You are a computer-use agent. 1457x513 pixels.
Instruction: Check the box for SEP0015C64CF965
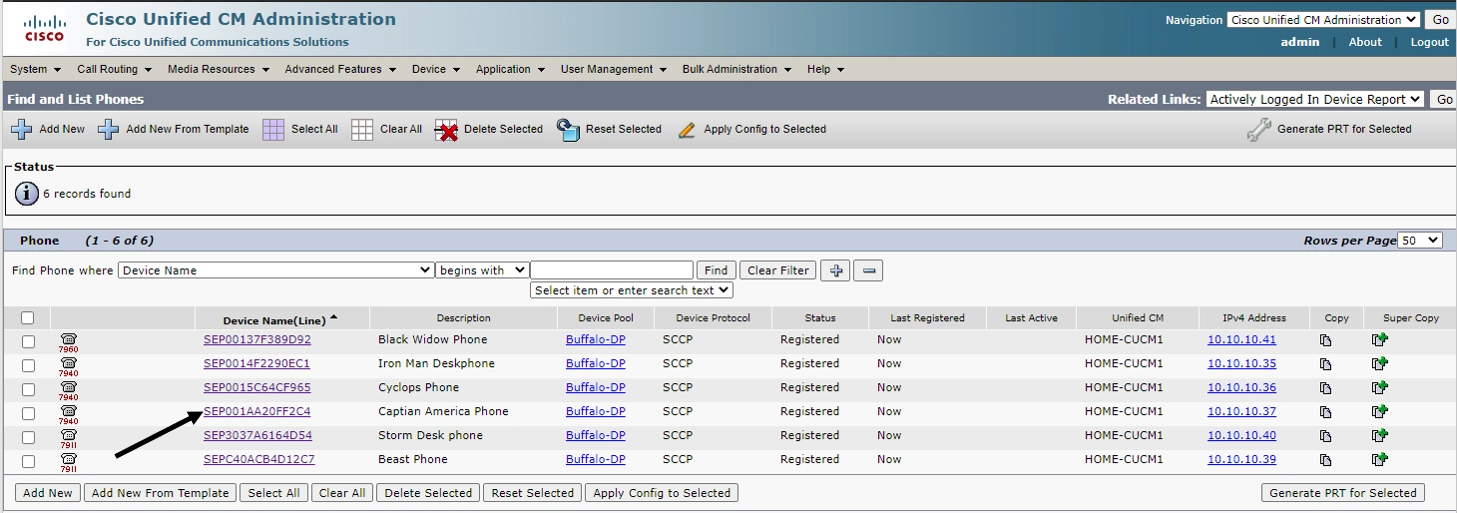click(28, 390)
